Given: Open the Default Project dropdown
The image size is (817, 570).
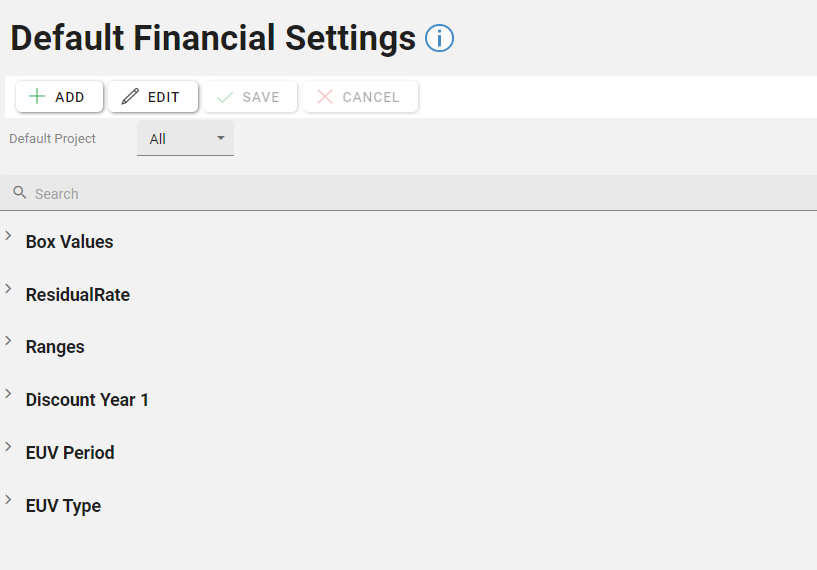Looking at the screenshot, I should pos(185,139).
